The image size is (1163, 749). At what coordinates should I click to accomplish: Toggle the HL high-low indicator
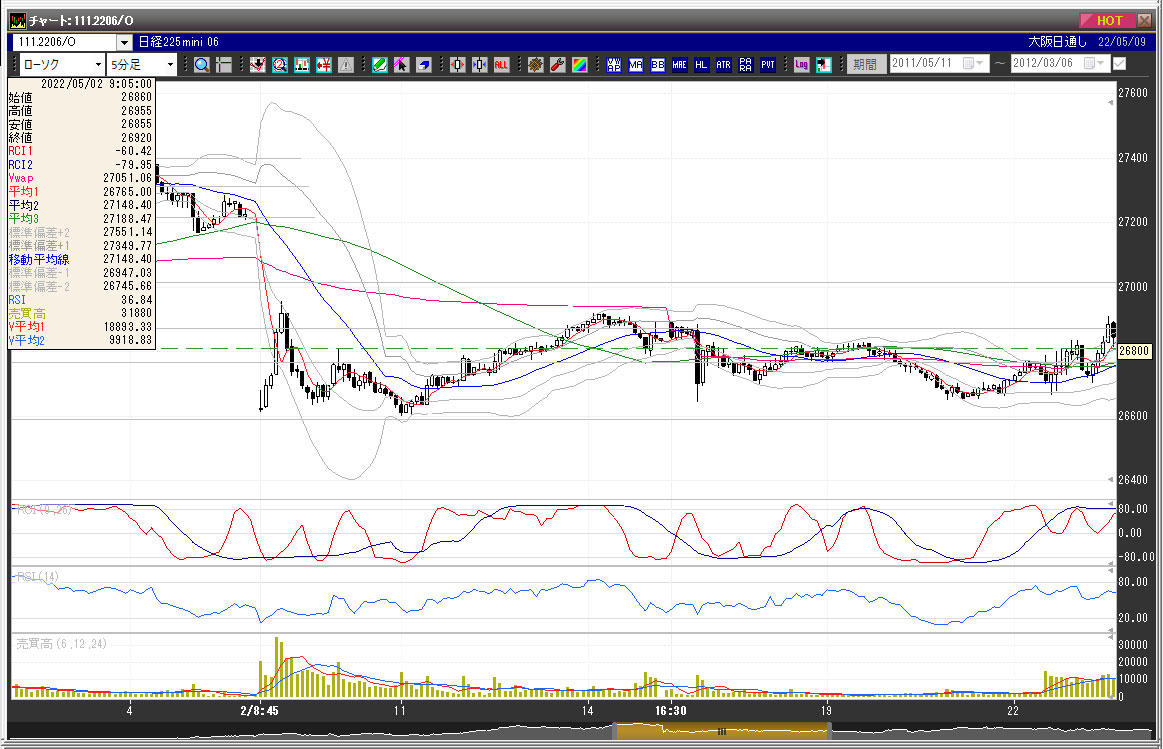point(702,65)
